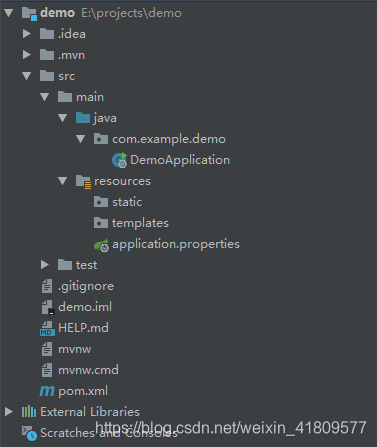Image resolution: width=377 pixels, height=447 pixels.
Task: Select the java folder name
Action: click(x=105, y=118)
